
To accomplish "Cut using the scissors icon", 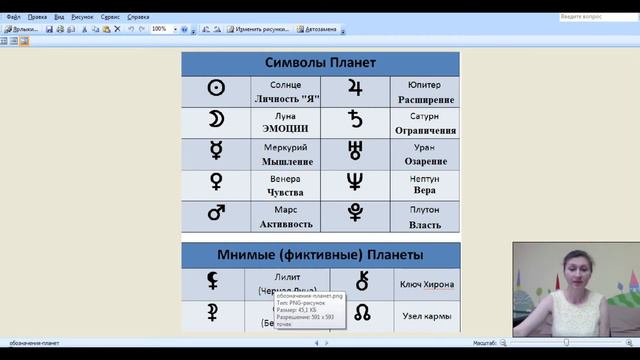I will [84, 29].
